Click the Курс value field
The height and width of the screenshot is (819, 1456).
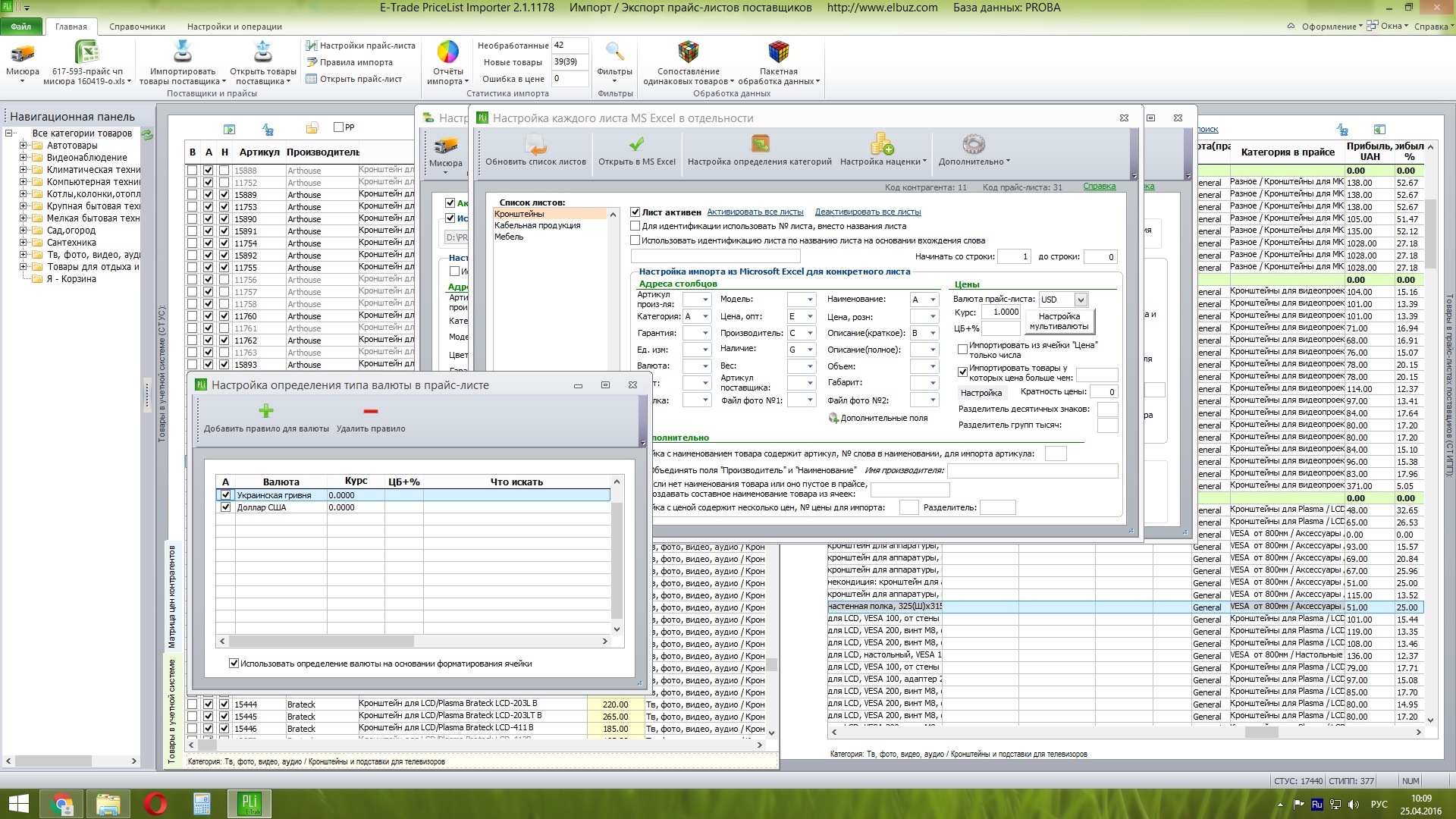click(x=1001, y=312)
